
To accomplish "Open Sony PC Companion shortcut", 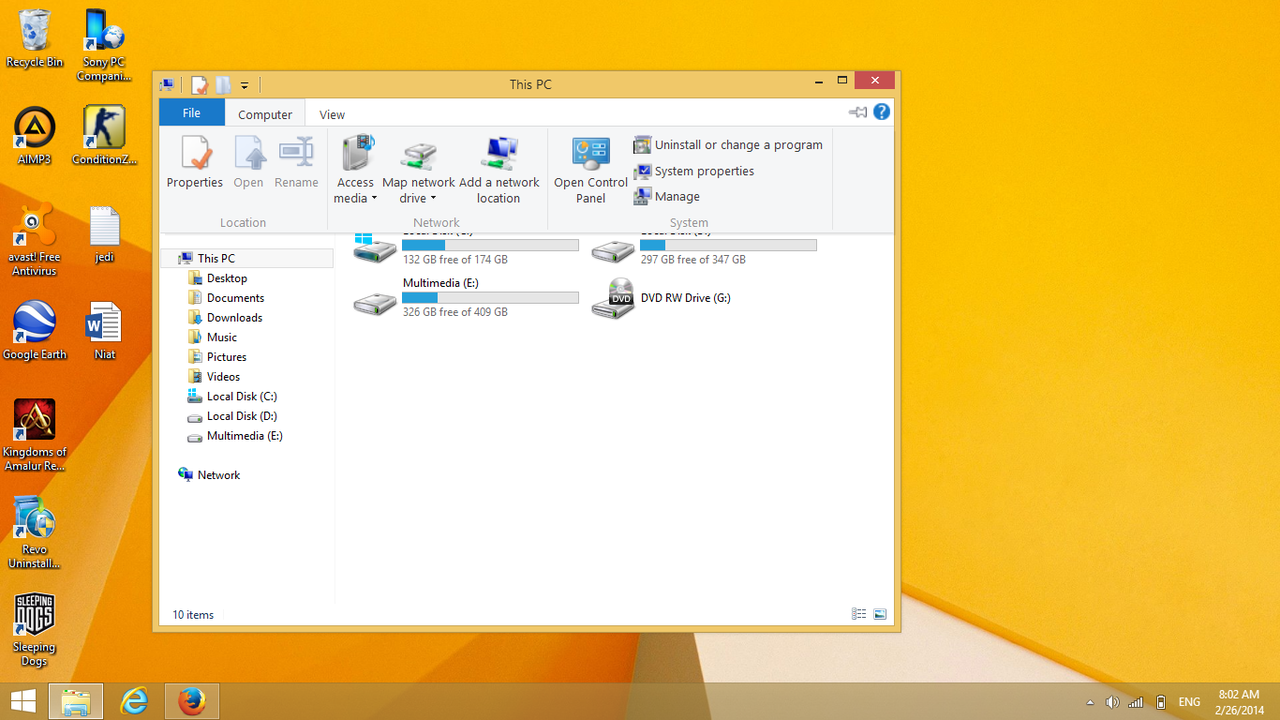I will click(104, 45).
